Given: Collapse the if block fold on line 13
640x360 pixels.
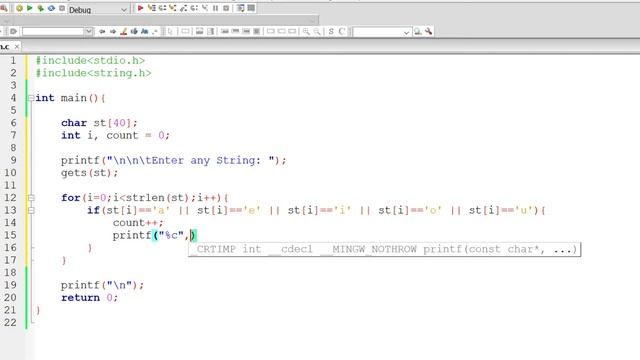Looking at the screenshot, I should point(31,210).
